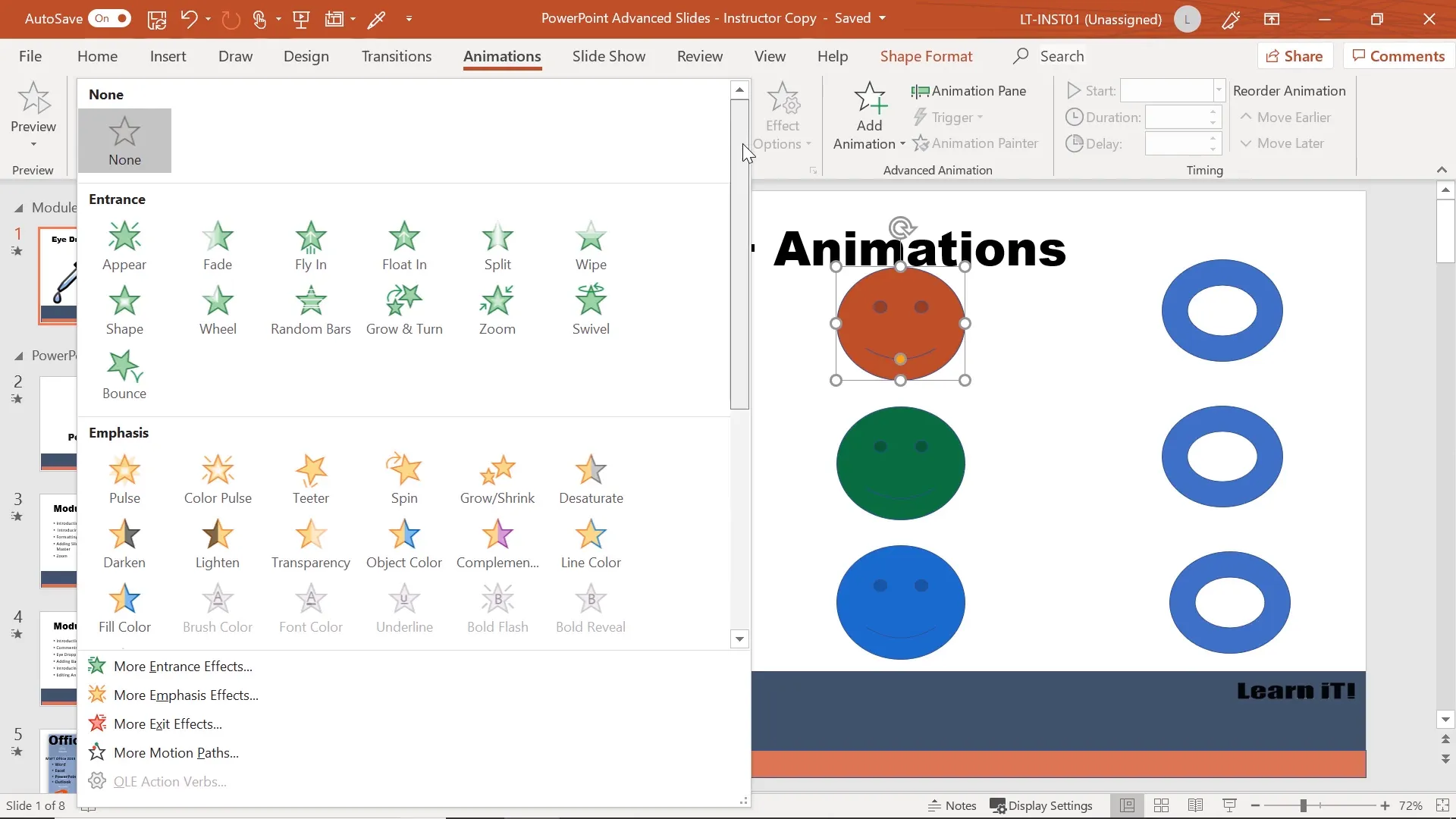
Task: Choose the Complementary Color effect
Action: pos(497,544)
